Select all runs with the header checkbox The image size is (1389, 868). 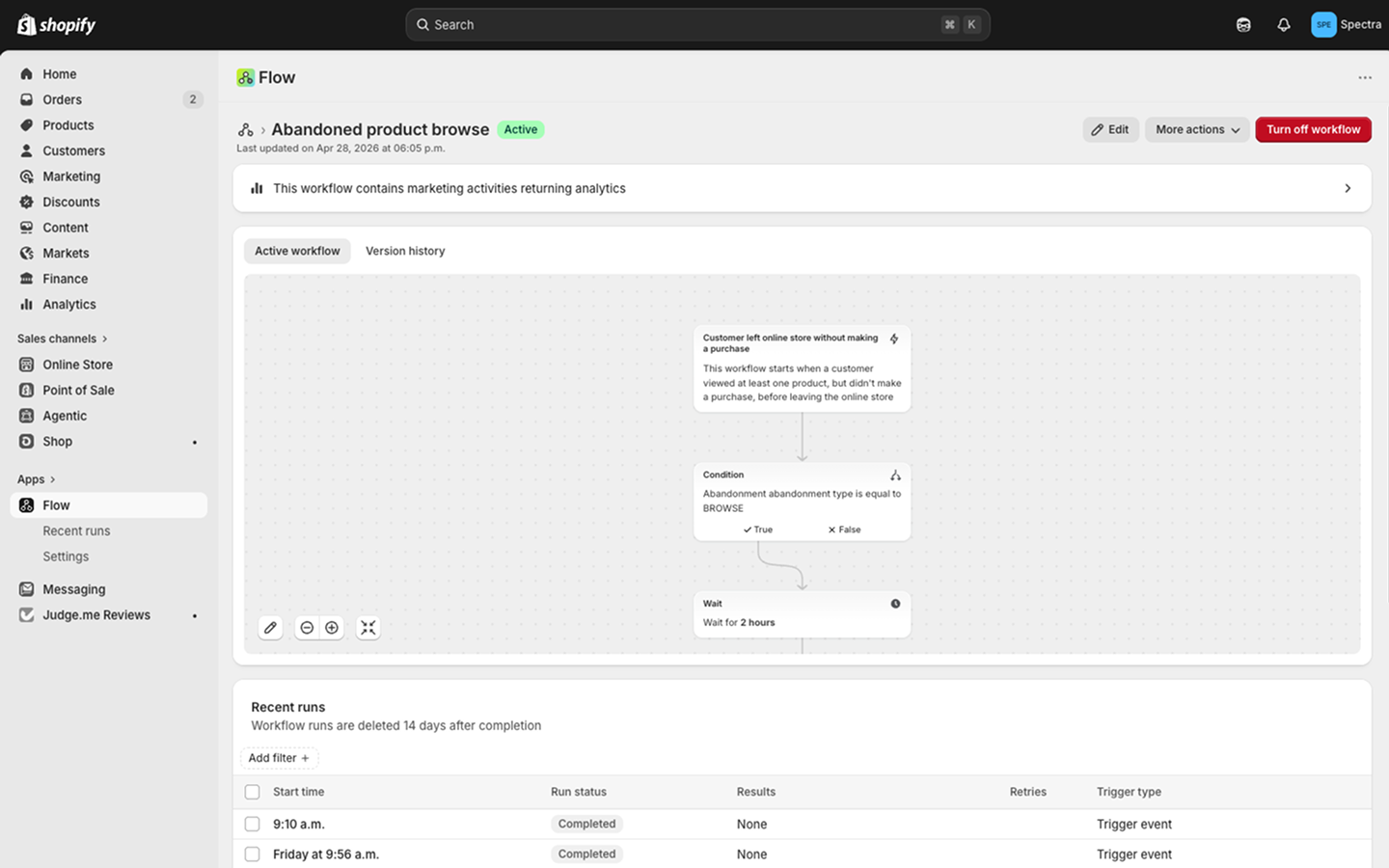click(253, 792)
